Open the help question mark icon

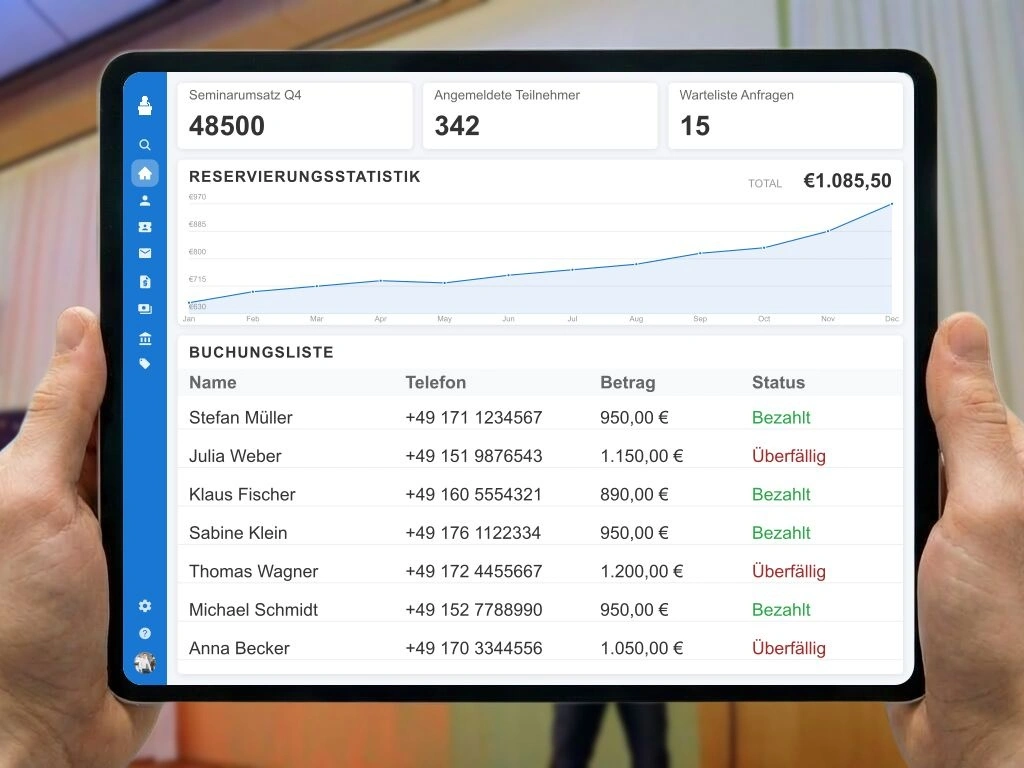click(145, 633)
